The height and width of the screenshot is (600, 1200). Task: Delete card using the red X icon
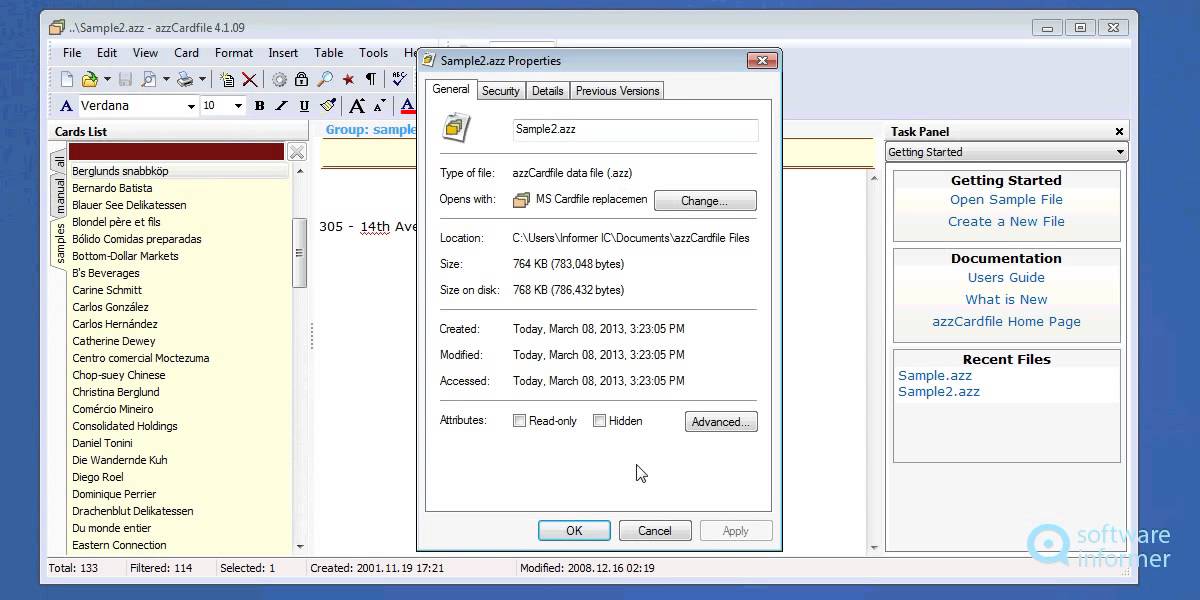coord(250,79)
